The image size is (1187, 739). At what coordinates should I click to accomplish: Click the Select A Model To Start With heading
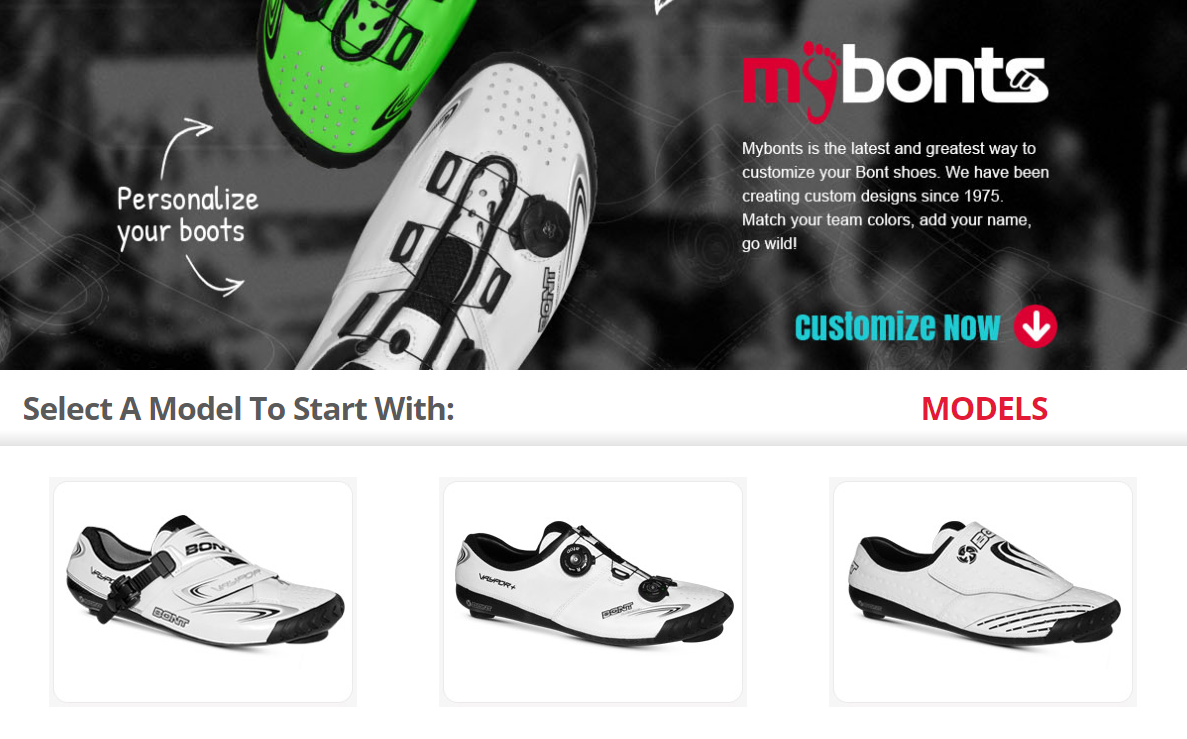(x=238, y=409)
